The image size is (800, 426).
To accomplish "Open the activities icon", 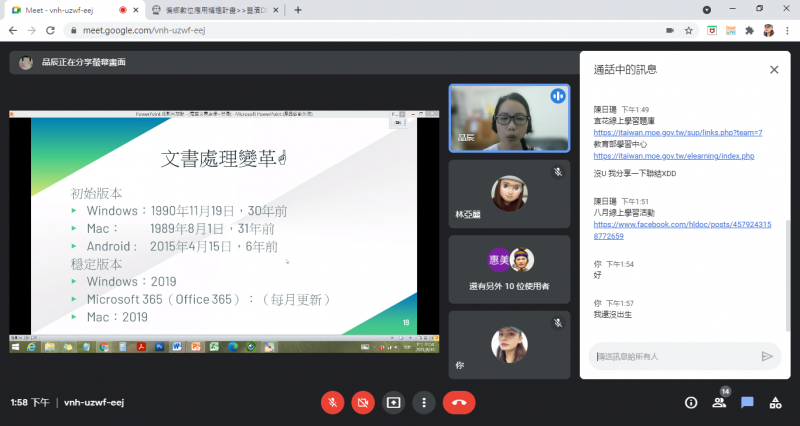I will 775,403.
